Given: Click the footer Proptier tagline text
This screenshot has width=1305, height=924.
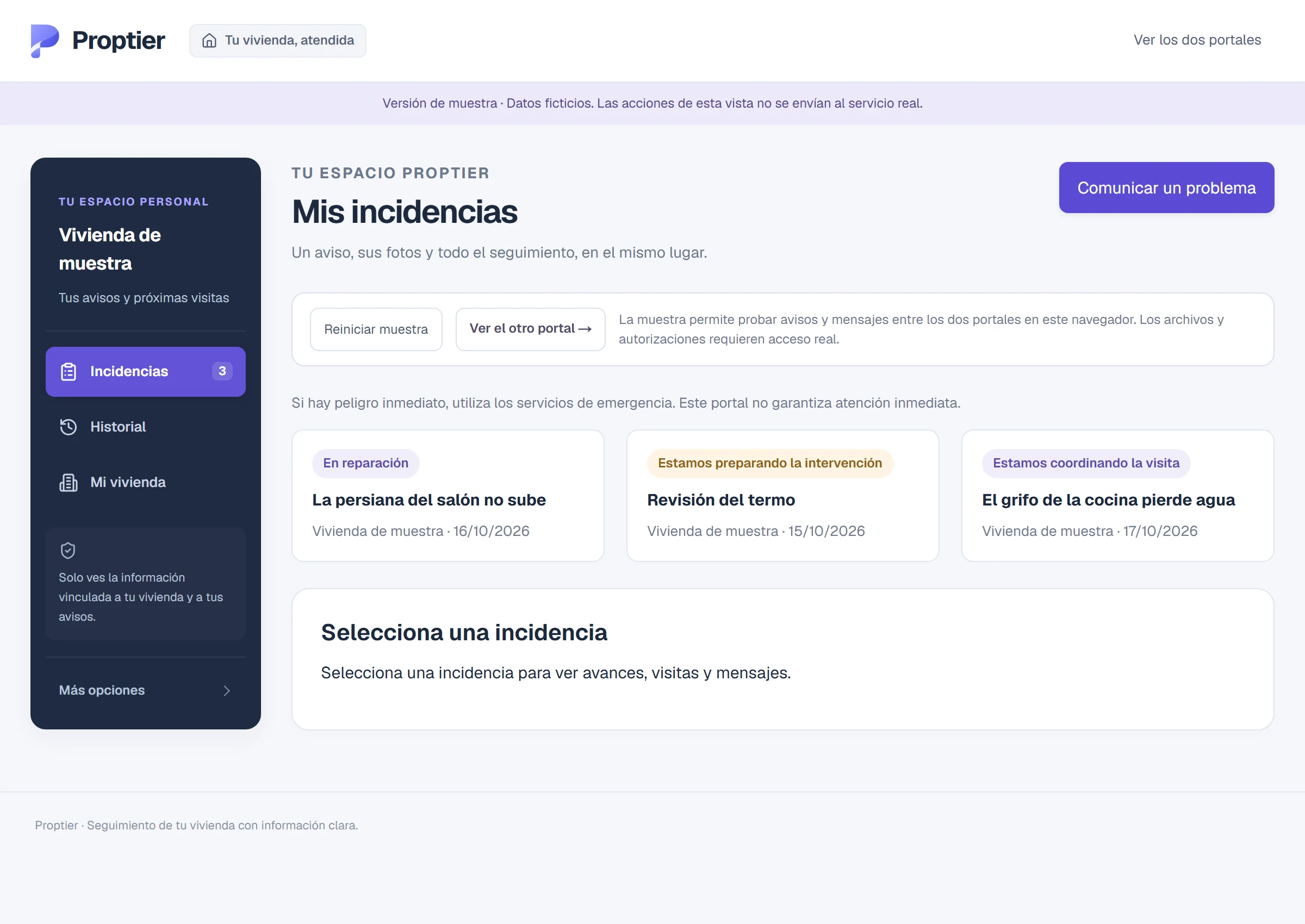Looking at the screenshot, I should pos(196,825).
